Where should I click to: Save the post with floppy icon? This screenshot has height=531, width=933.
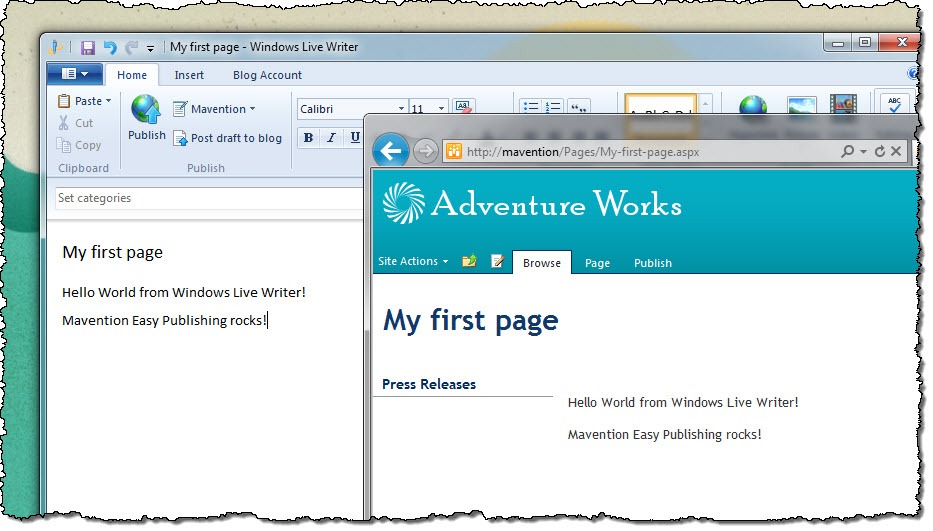(88, 47)
